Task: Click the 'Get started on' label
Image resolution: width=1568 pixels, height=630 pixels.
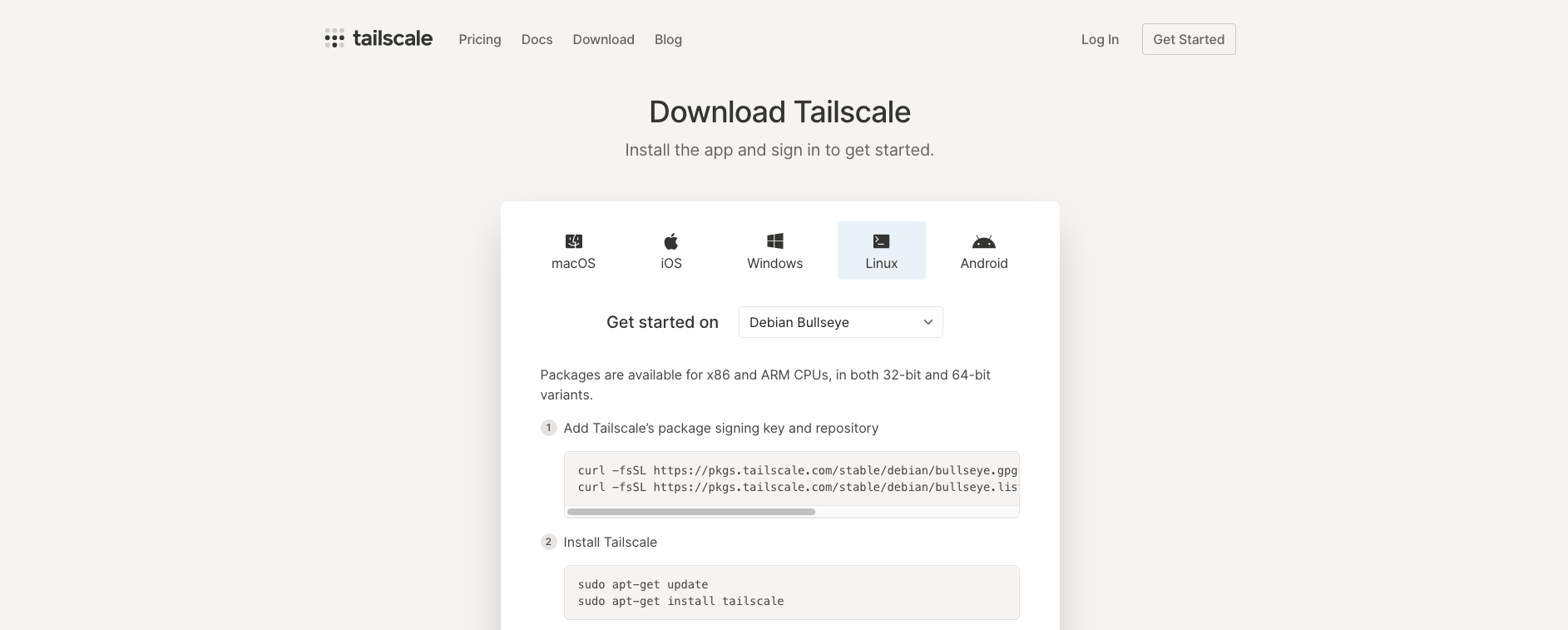Action: point(662,322)
